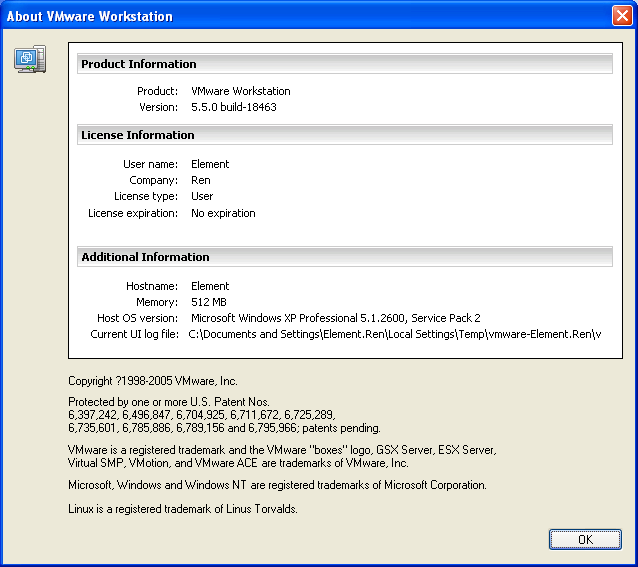Click the Host OS version value
This screenshot has width=638, height=567.
[x=336, y=318]
